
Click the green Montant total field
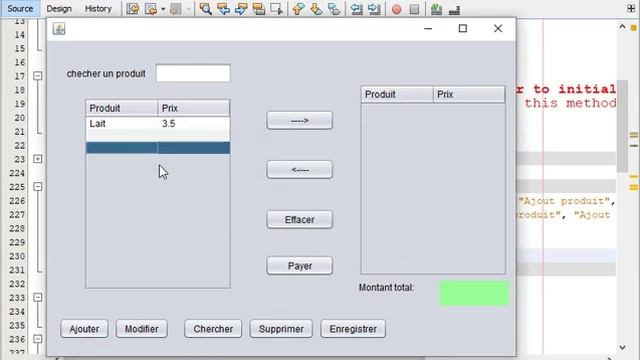pos(474,293)
